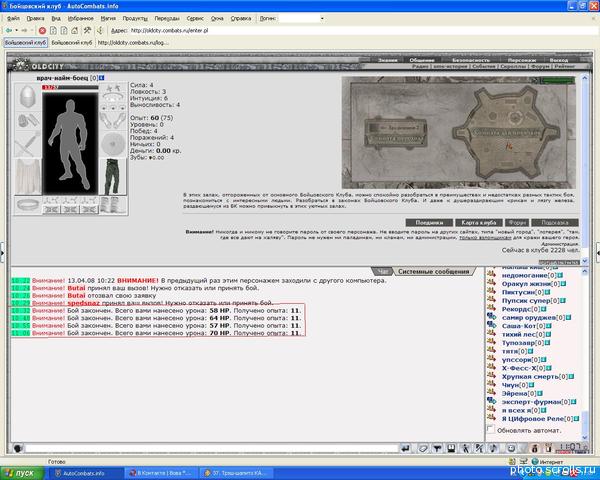Switch to the Системные сообщения tab
This screenshot has height=480, width=600.
[433, 271]
